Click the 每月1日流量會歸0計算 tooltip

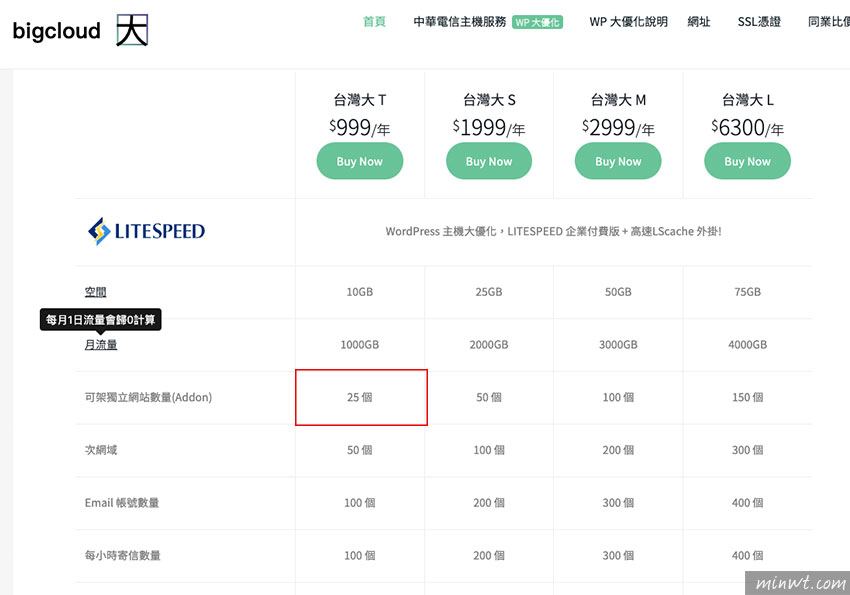coord(100,320)
